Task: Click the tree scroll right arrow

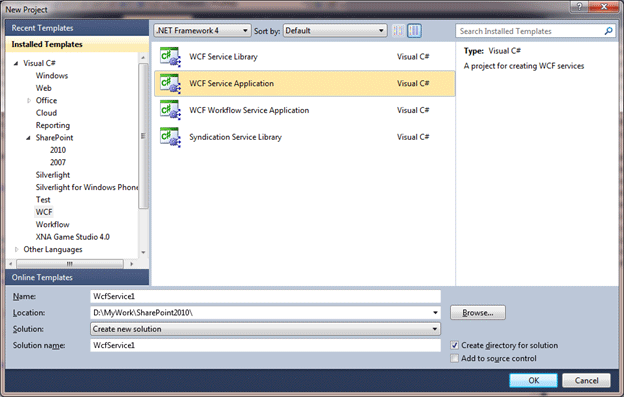Action: point(131,264)
